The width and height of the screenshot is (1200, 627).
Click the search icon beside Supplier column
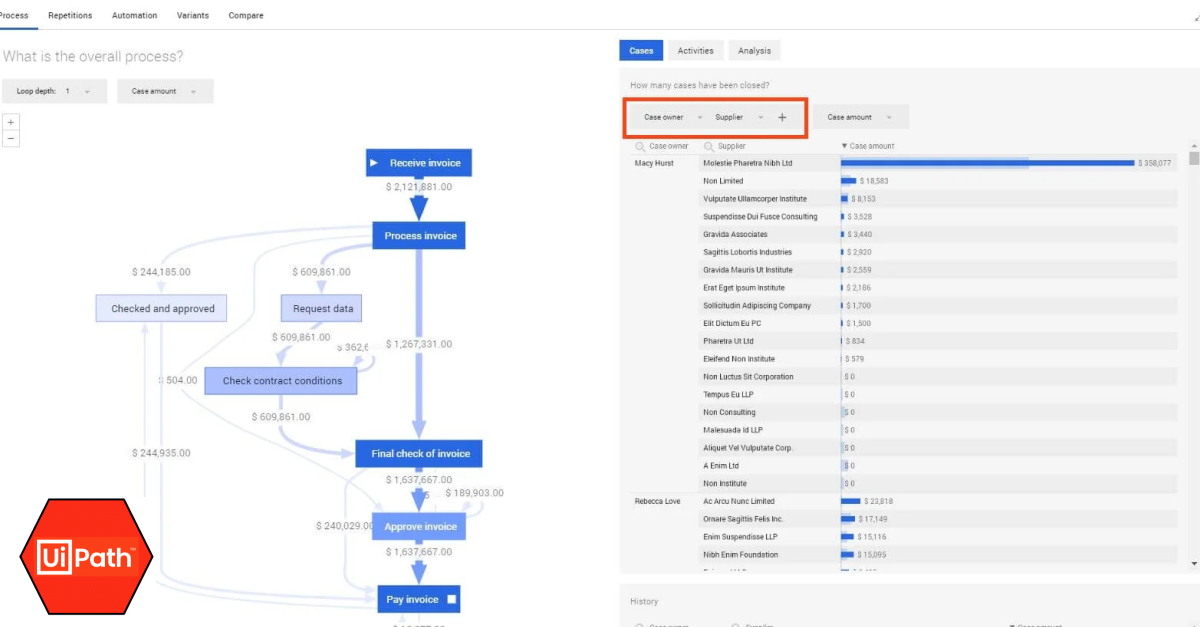708,146
